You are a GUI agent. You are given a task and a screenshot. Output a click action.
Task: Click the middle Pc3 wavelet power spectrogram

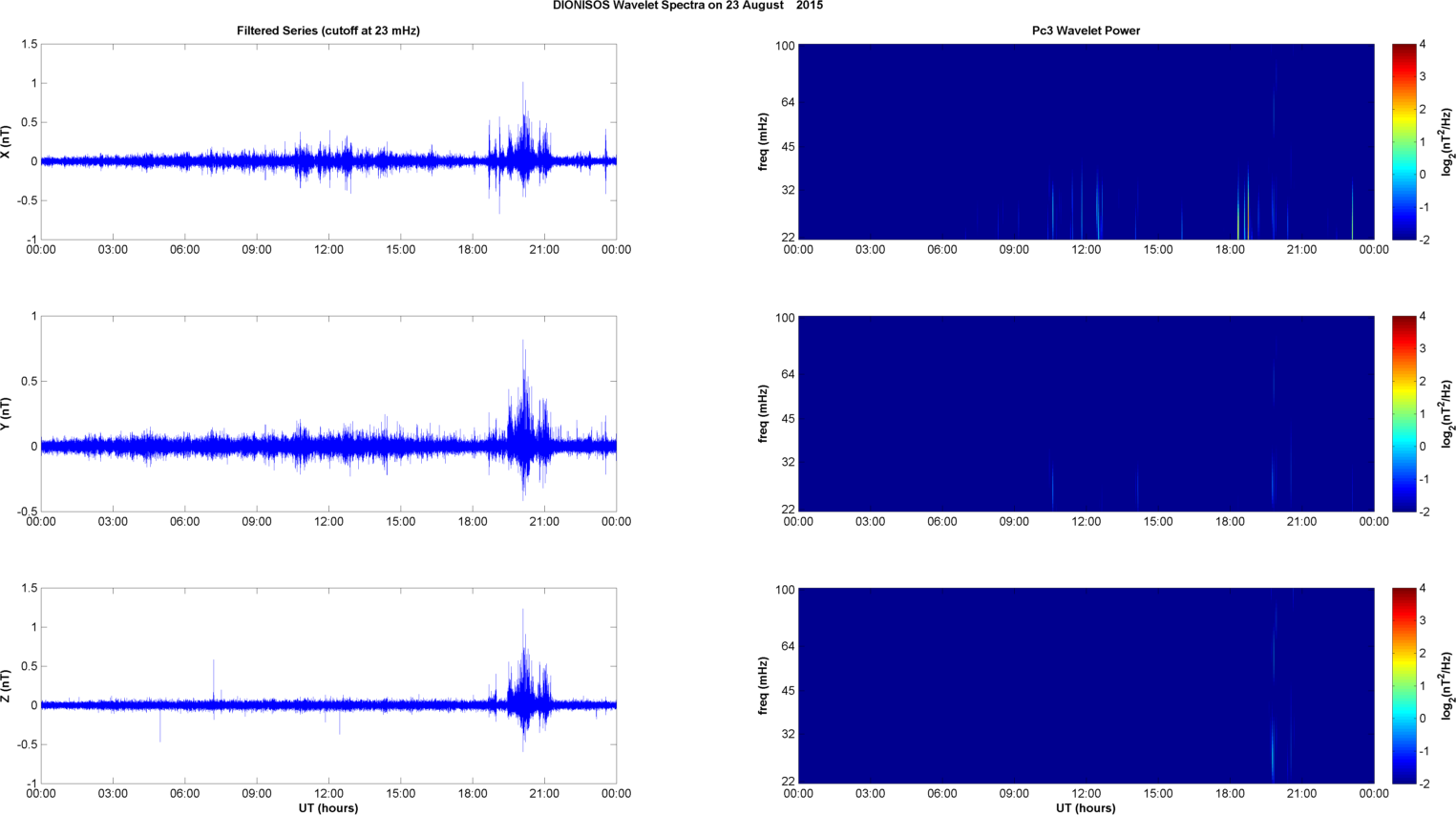point(1086,413)
